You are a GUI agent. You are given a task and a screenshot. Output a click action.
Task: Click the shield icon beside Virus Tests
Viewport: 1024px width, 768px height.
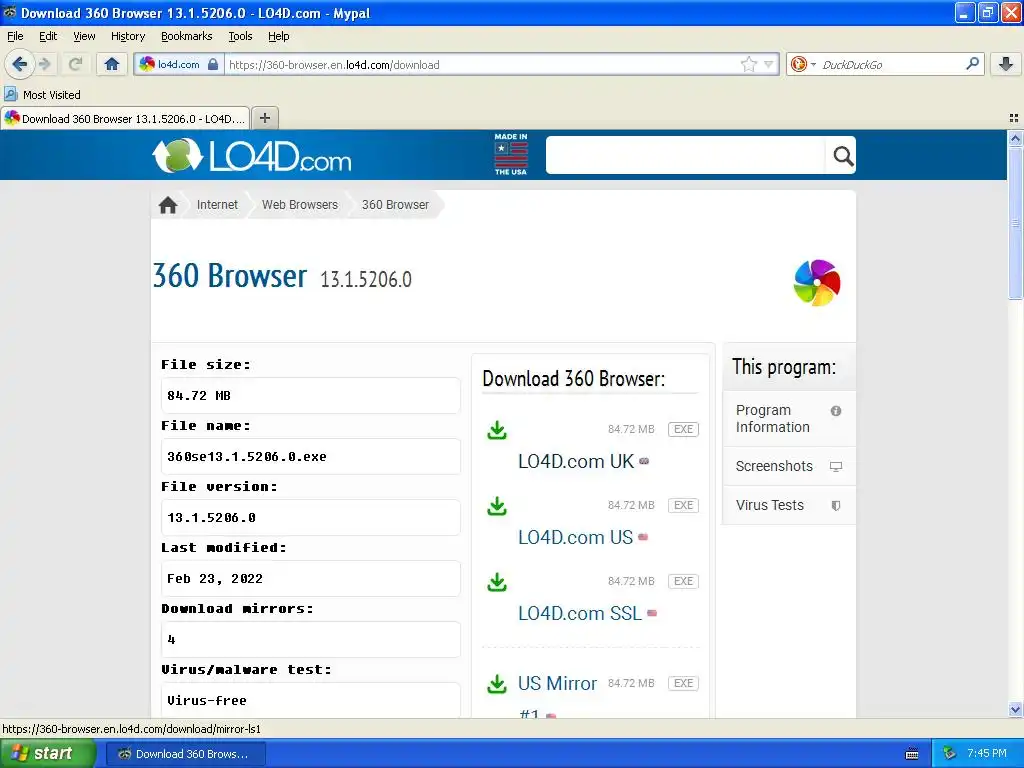point(835,505)
